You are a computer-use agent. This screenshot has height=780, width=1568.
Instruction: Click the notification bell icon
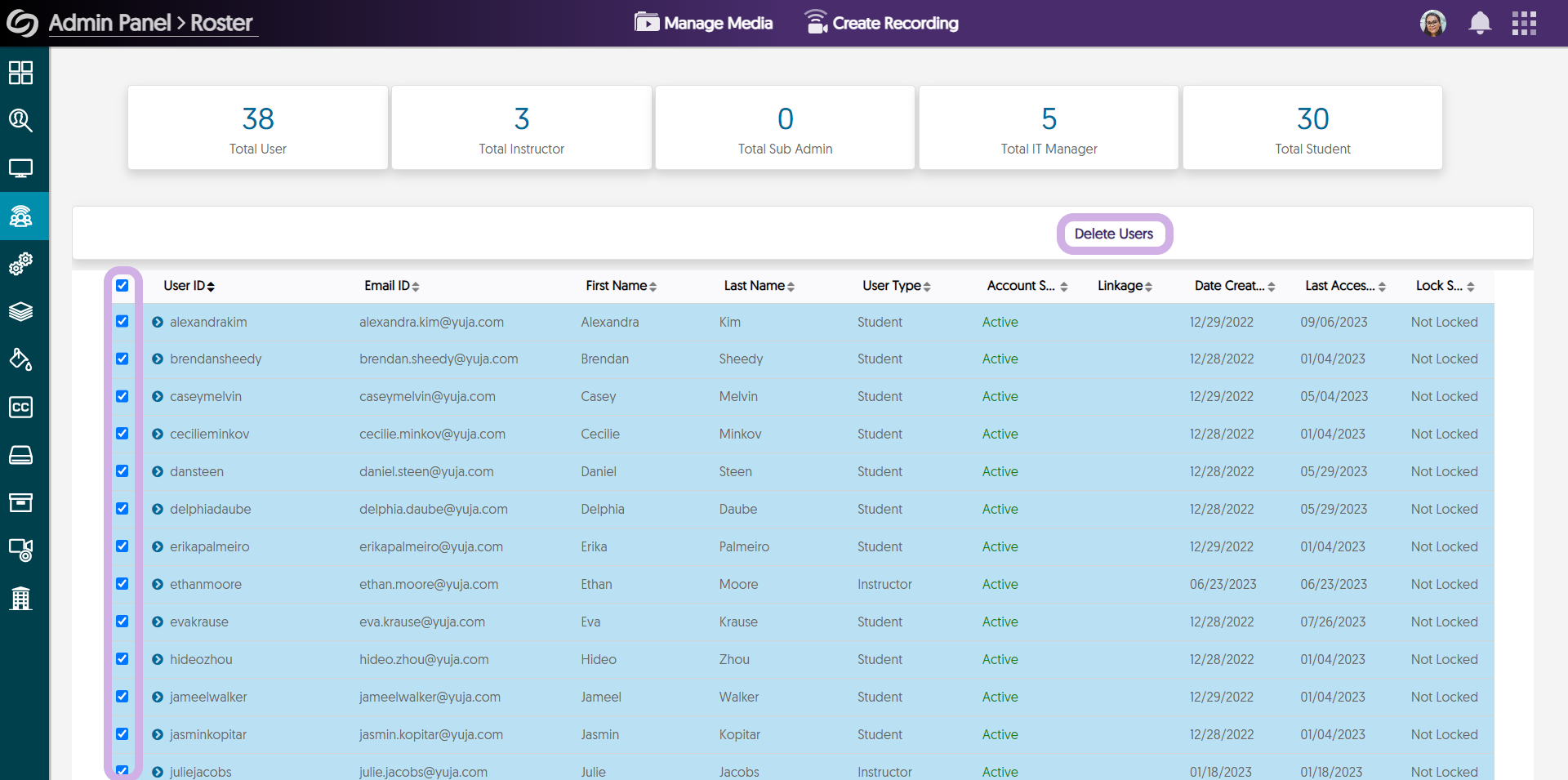pos(1479,23)
